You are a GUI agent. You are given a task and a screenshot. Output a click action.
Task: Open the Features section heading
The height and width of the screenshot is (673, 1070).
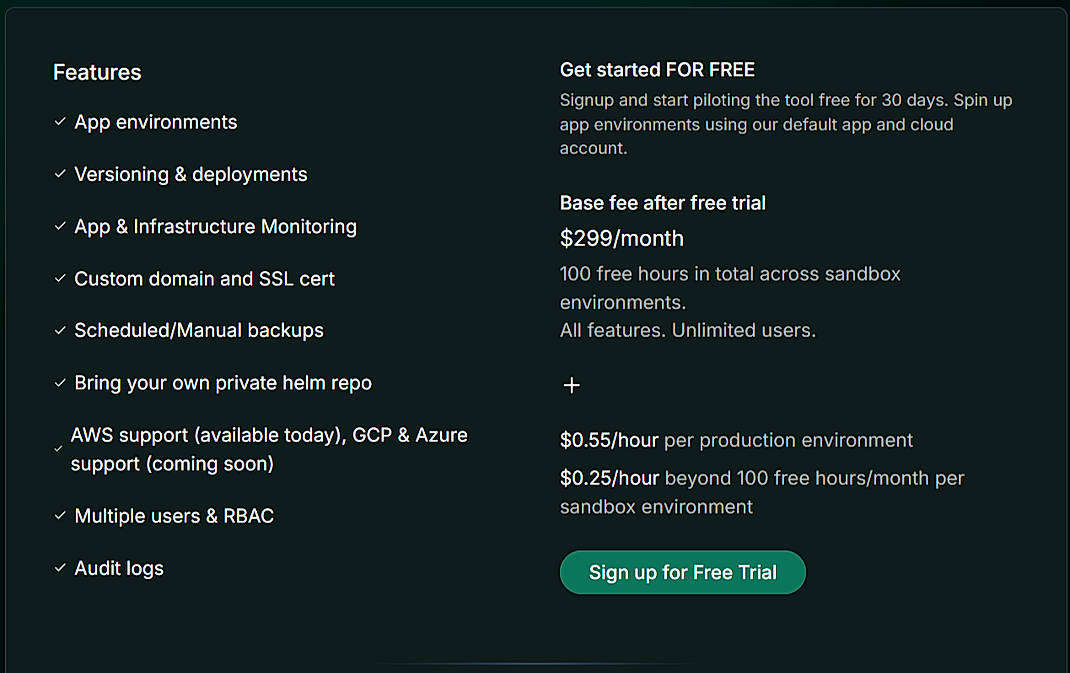tap(97, 72)
